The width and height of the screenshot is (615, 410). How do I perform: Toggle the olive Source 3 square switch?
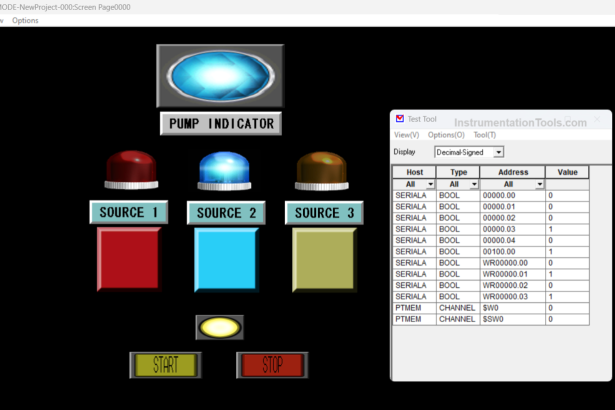tap(324, 260)
